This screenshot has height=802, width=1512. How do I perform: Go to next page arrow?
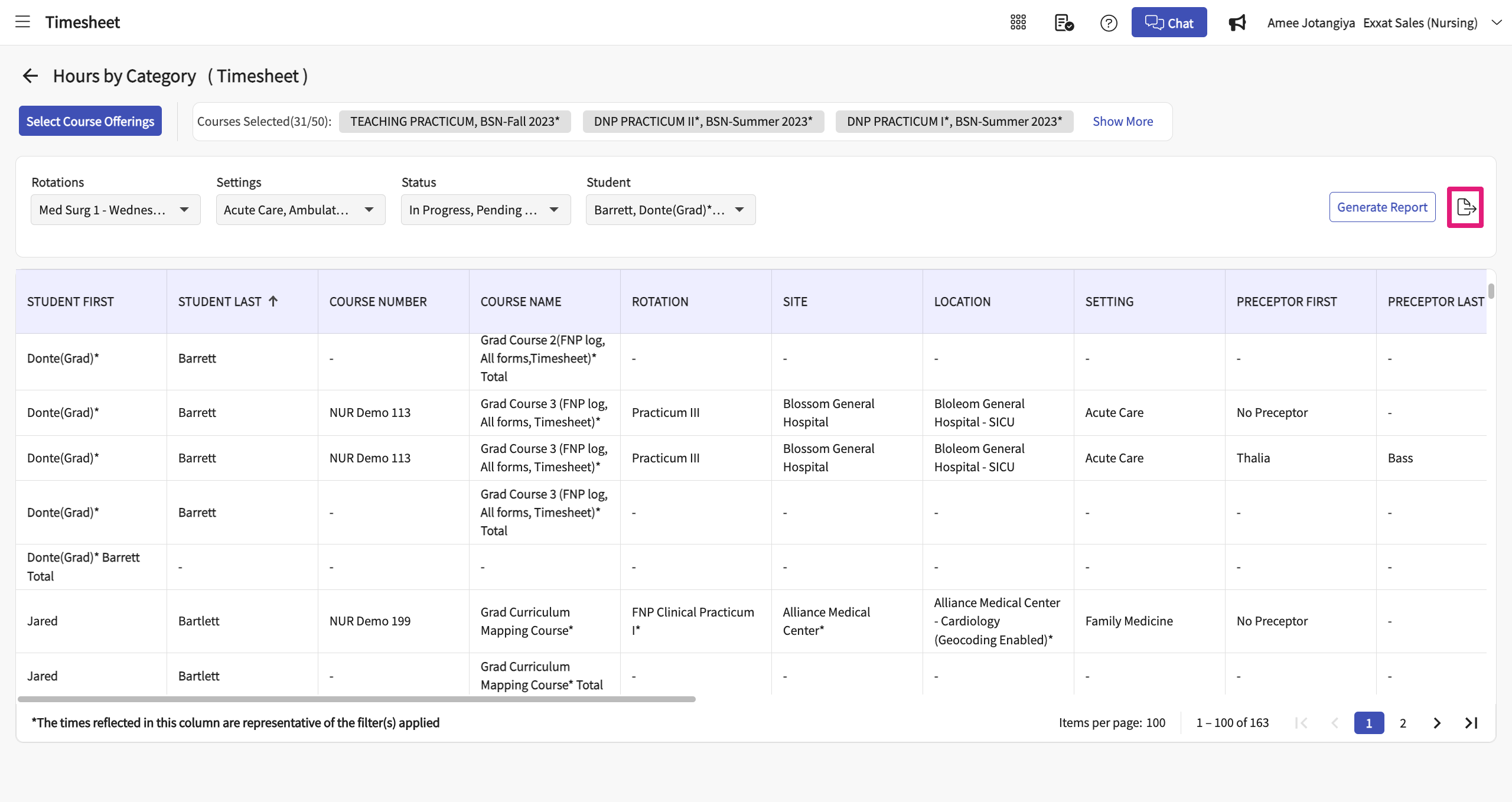pyautogui.click(x=1437, y=723)
